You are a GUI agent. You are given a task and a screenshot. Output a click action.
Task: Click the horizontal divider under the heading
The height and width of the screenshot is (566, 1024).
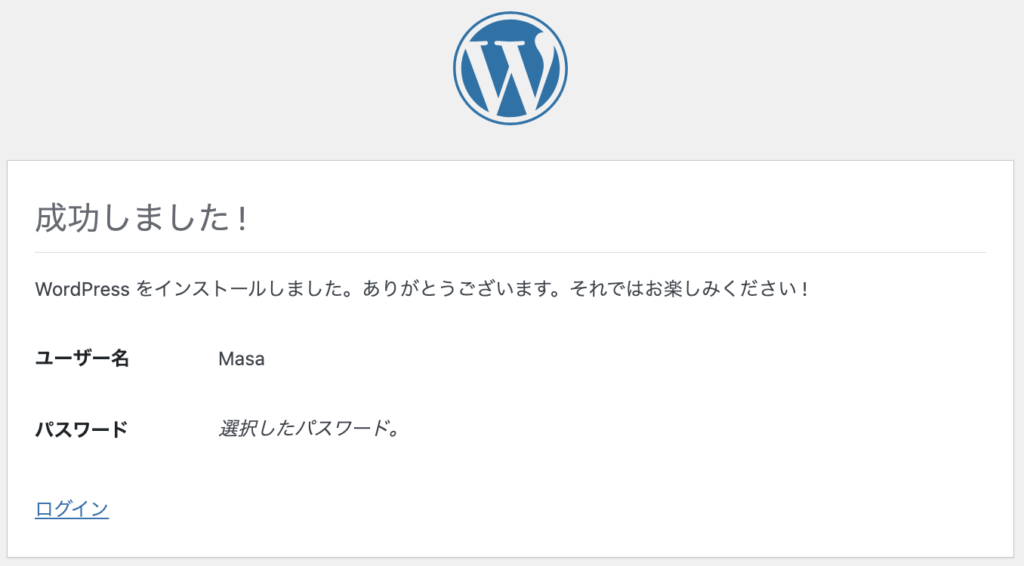coord(510,252)
